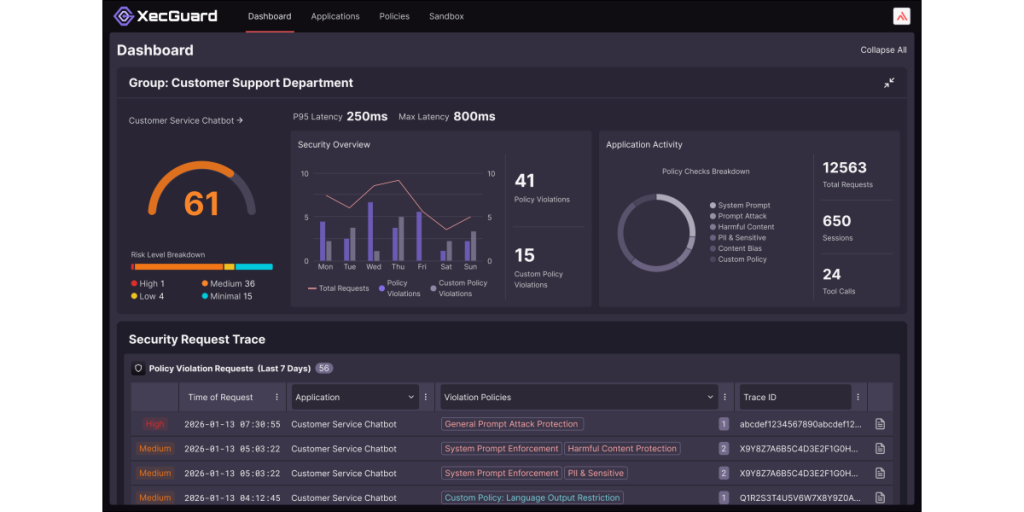Click the orange Medium segment of risk bar
Image resolution: width=1024 pixels, height=512 pixels.
[178, 267]
